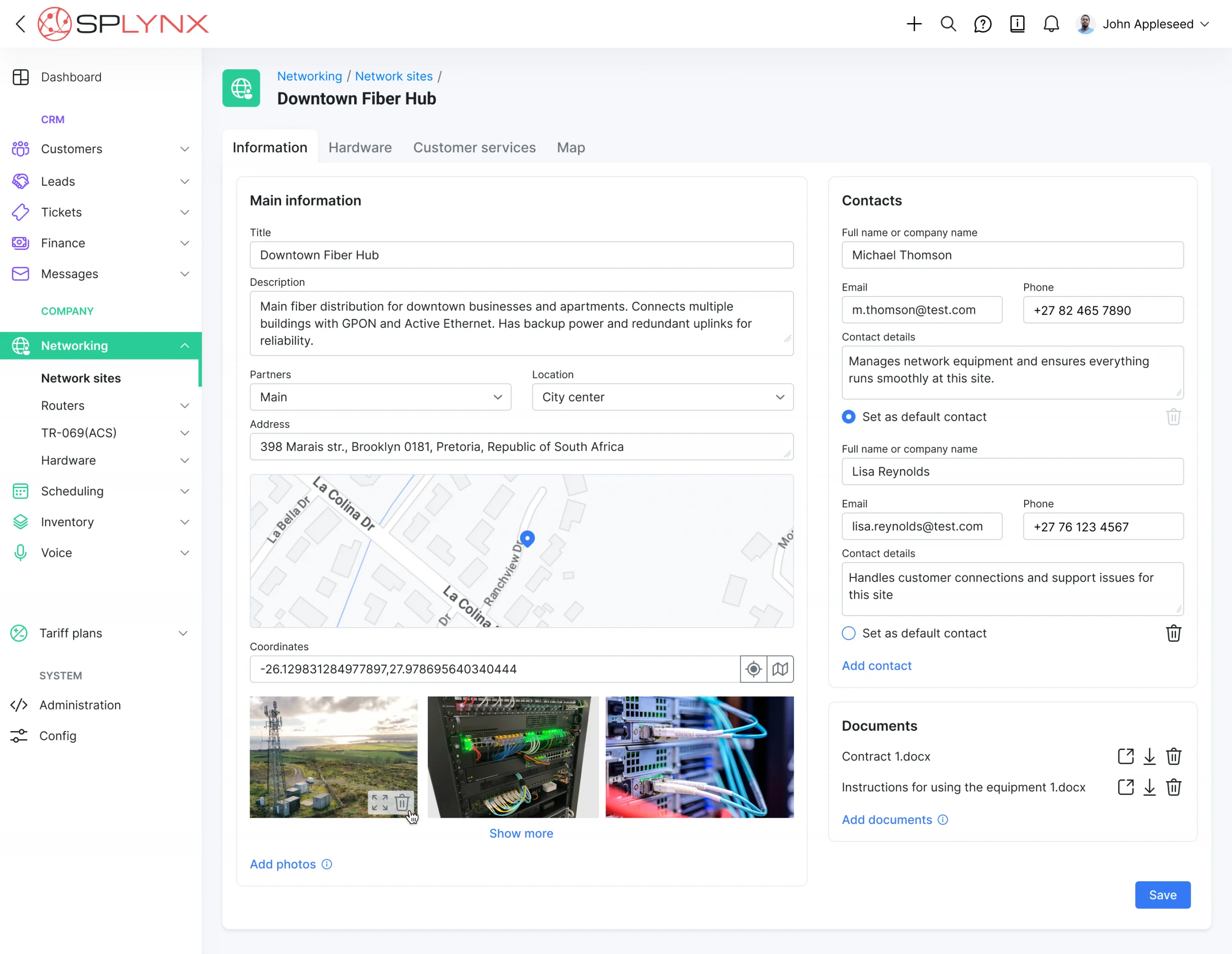The width and height of the screenshot is (1232, 954).
Task: Click the locate crosshair next to Coordinates
Action: (753, 669)
